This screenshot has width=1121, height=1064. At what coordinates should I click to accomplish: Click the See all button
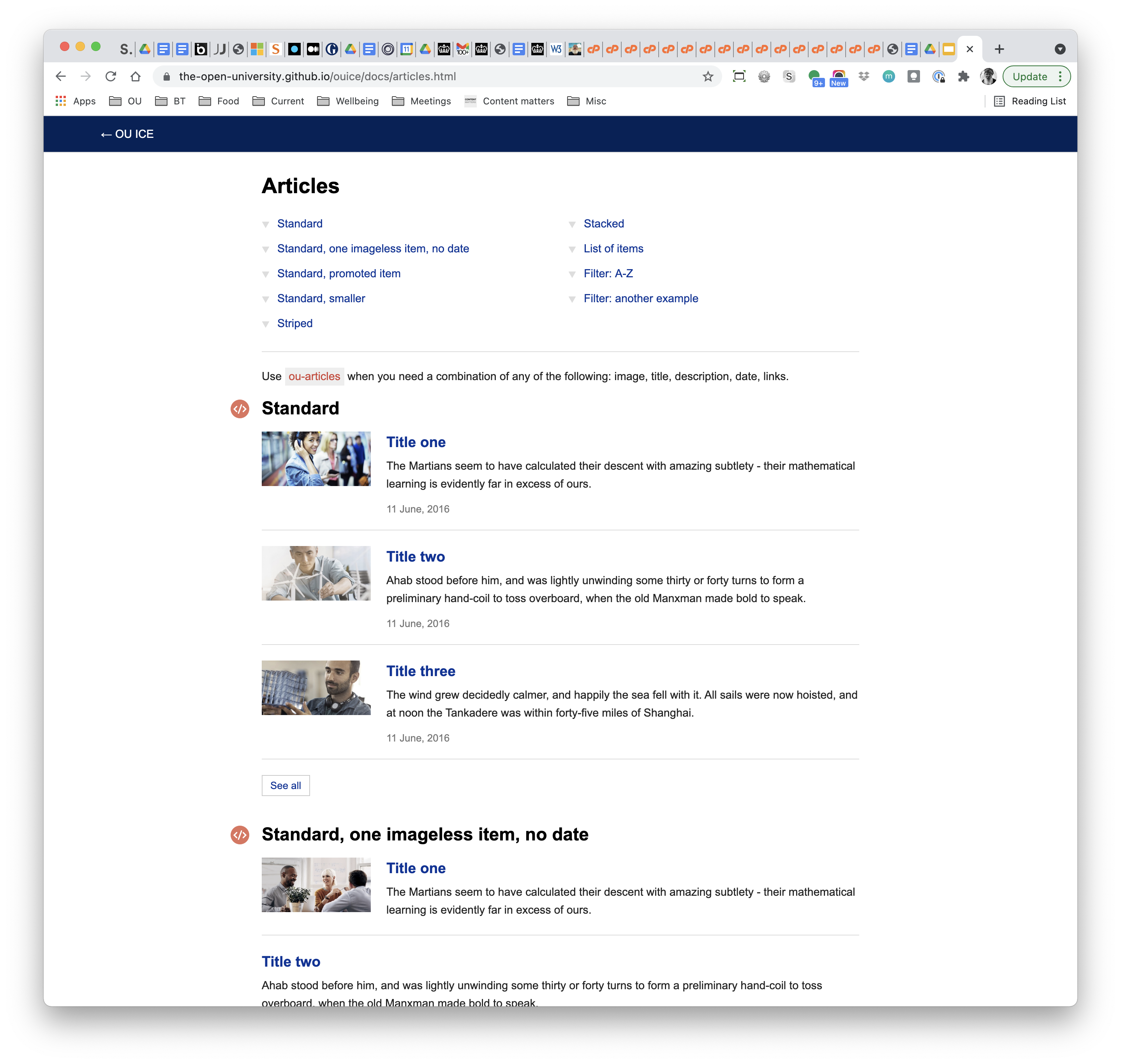pos(286,786)
